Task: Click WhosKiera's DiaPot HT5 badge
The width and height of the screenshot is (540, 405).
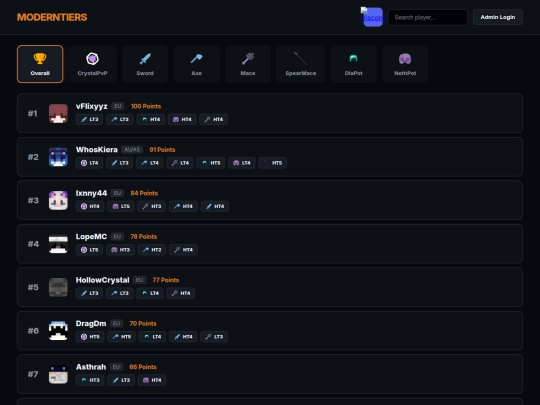Action: tap(211, 163)
